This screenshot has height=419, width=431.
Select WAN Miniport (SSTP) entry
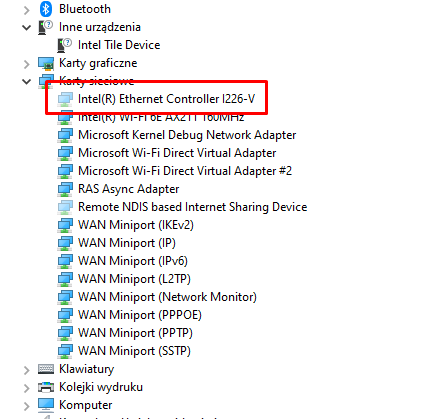134,351
